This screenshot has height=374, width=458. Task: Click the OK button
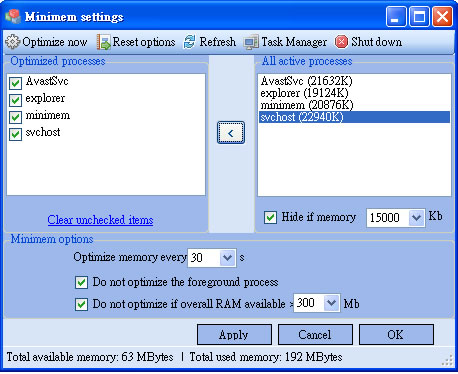pyautogui.click(x=396, y=335)
